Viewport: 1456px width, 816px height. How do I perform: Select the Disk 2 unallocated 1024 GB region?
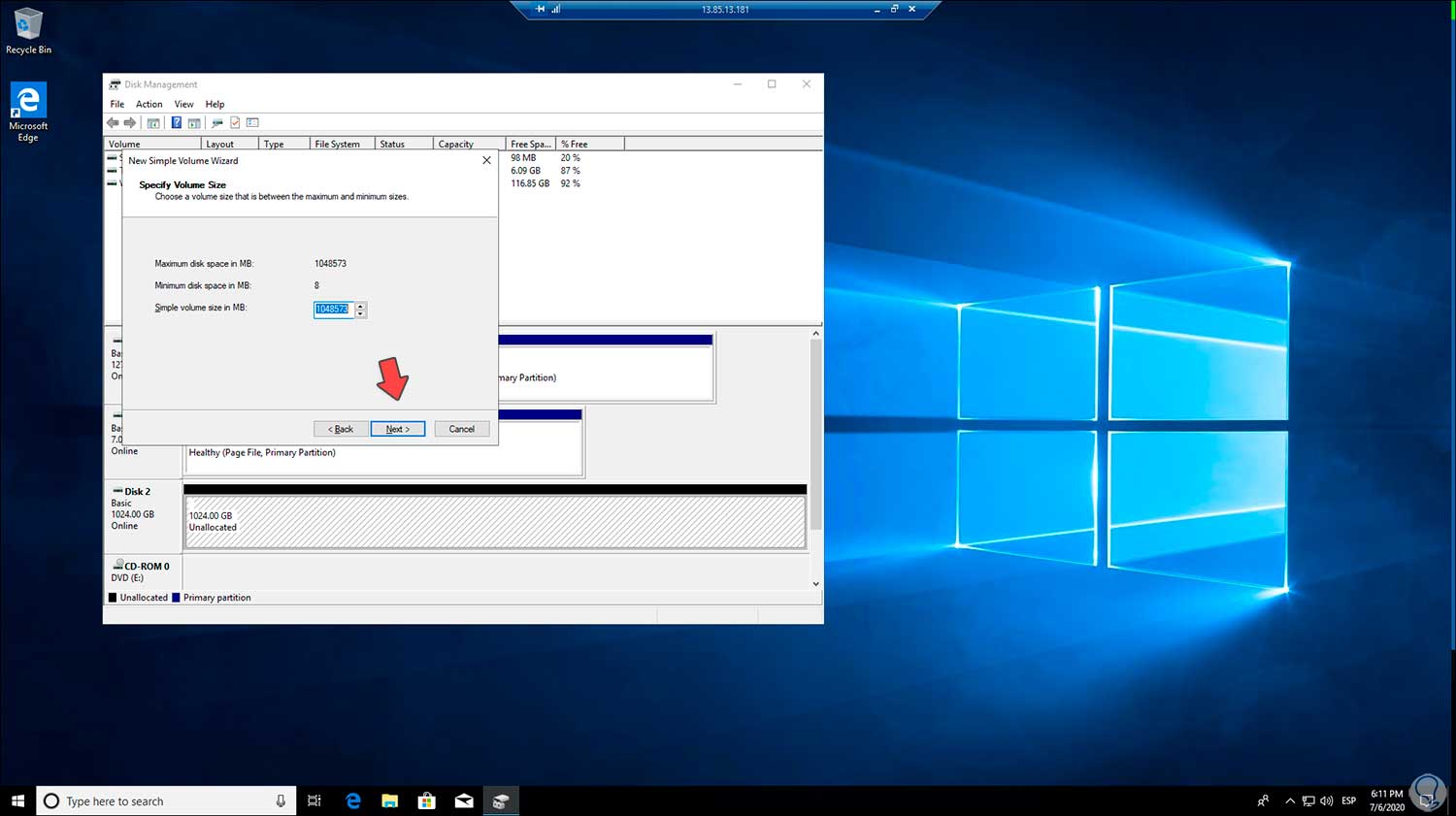click(x=495, y=522)
